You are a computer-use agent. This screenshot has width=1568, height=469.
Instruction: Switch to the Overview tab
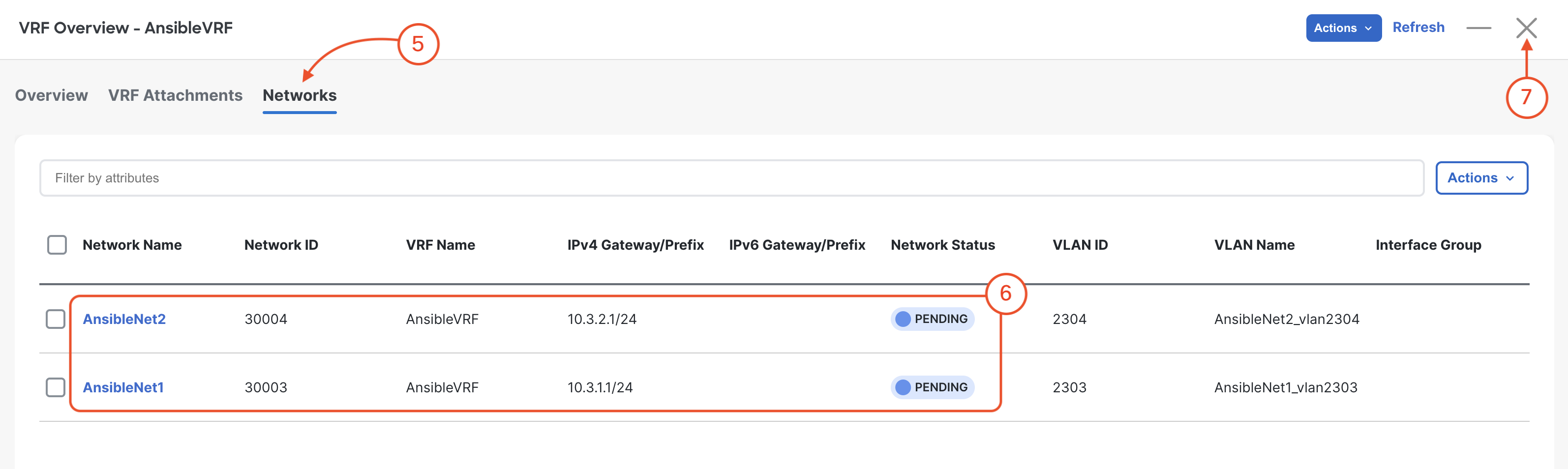point(52,95)
